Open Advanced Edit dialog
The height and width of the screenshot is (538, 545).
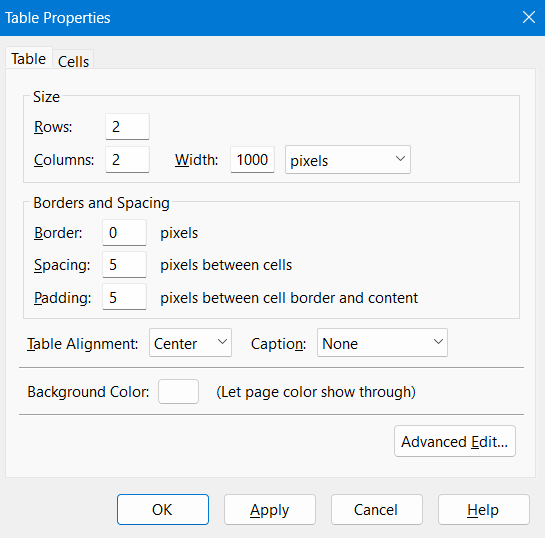coord(455,441)
